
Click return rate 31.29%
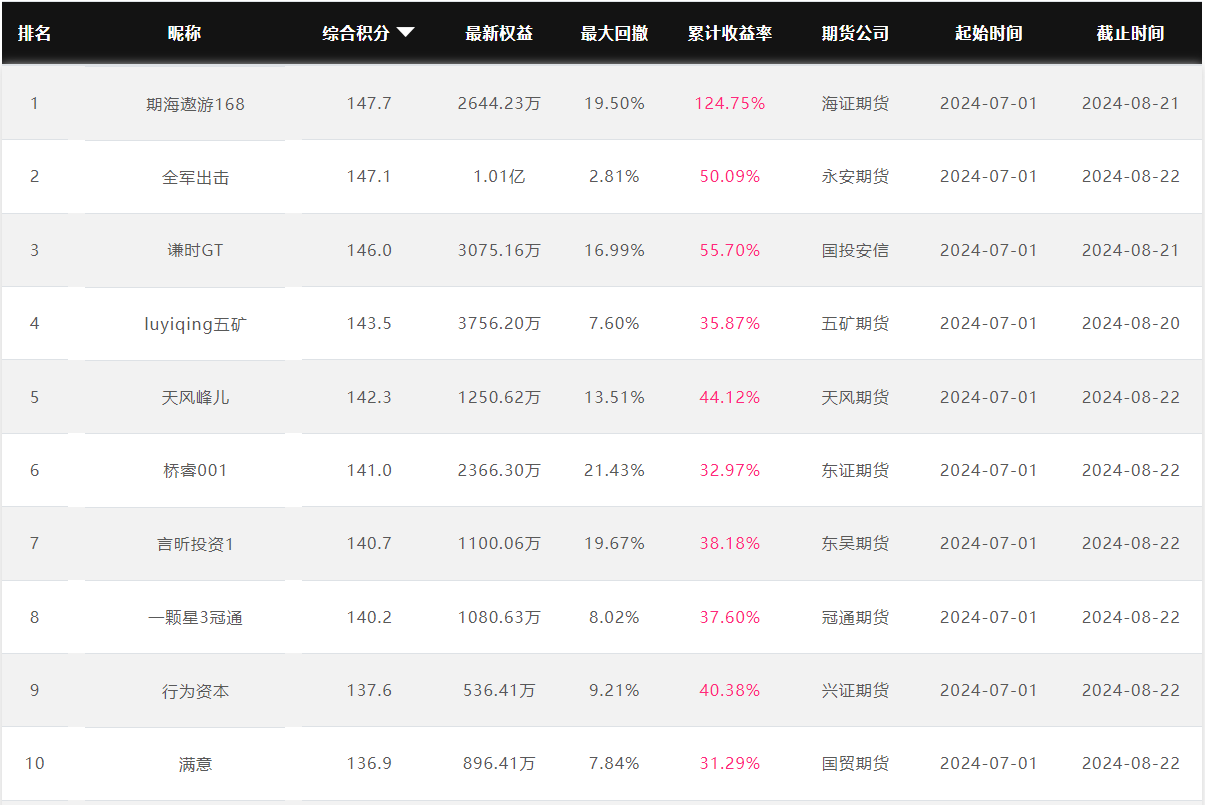(730, 763)
